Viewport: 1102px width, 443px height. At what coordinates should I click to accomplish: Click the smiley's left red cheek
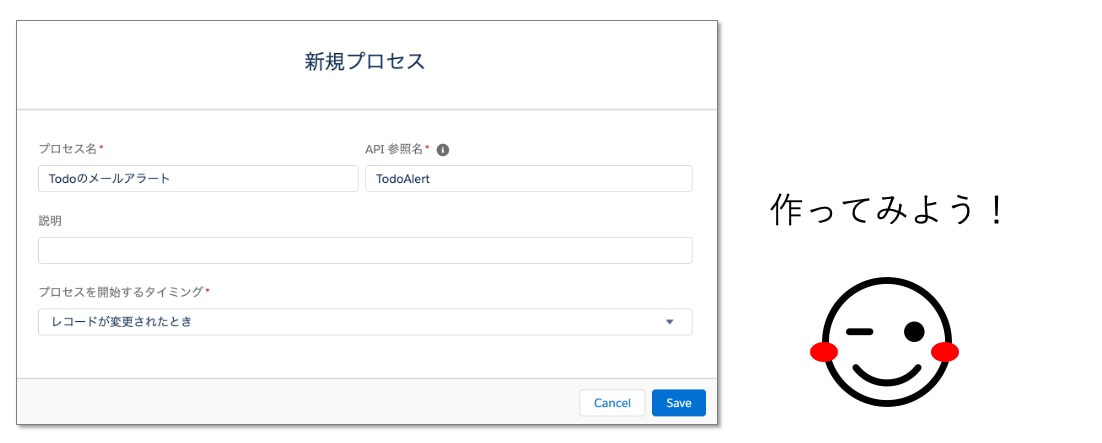coord(824,352)
